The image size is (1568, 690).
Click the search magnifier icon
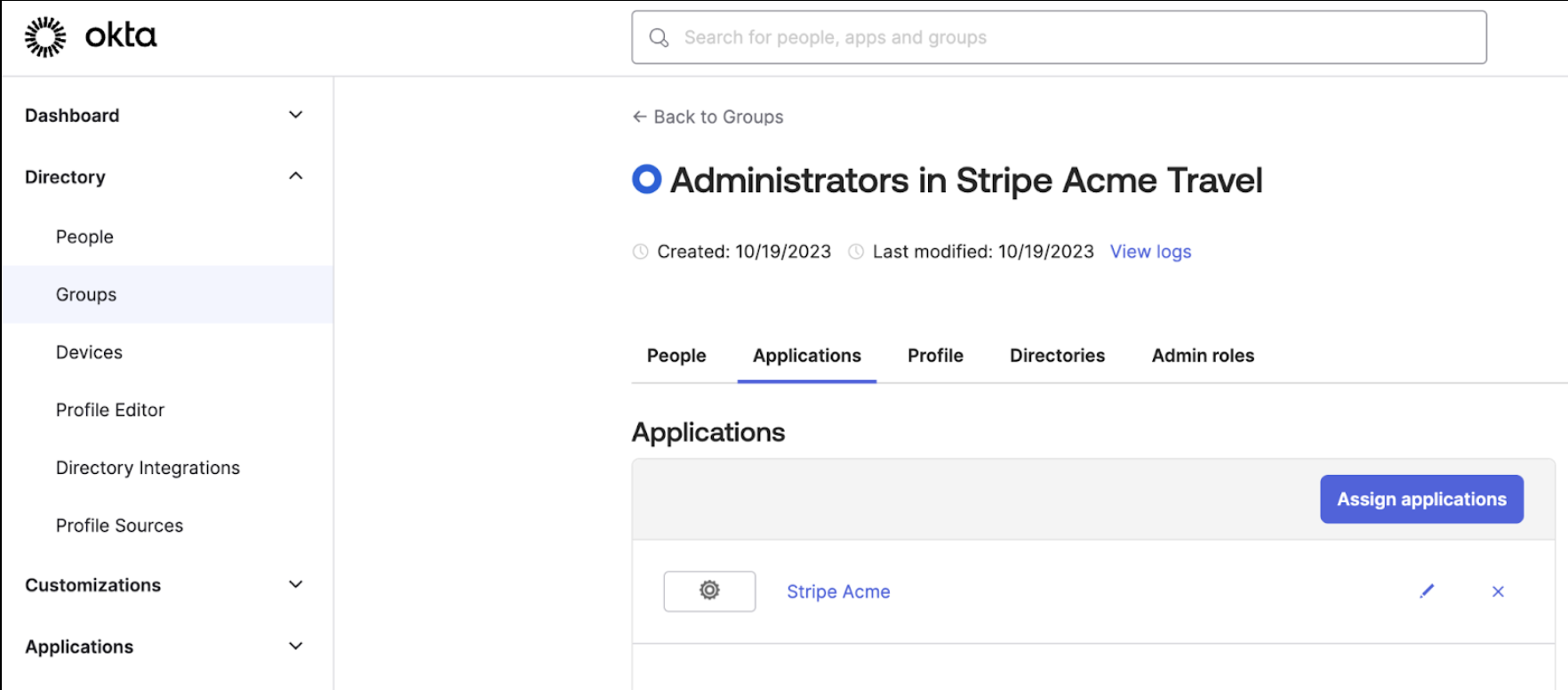(x=659, y=37)
